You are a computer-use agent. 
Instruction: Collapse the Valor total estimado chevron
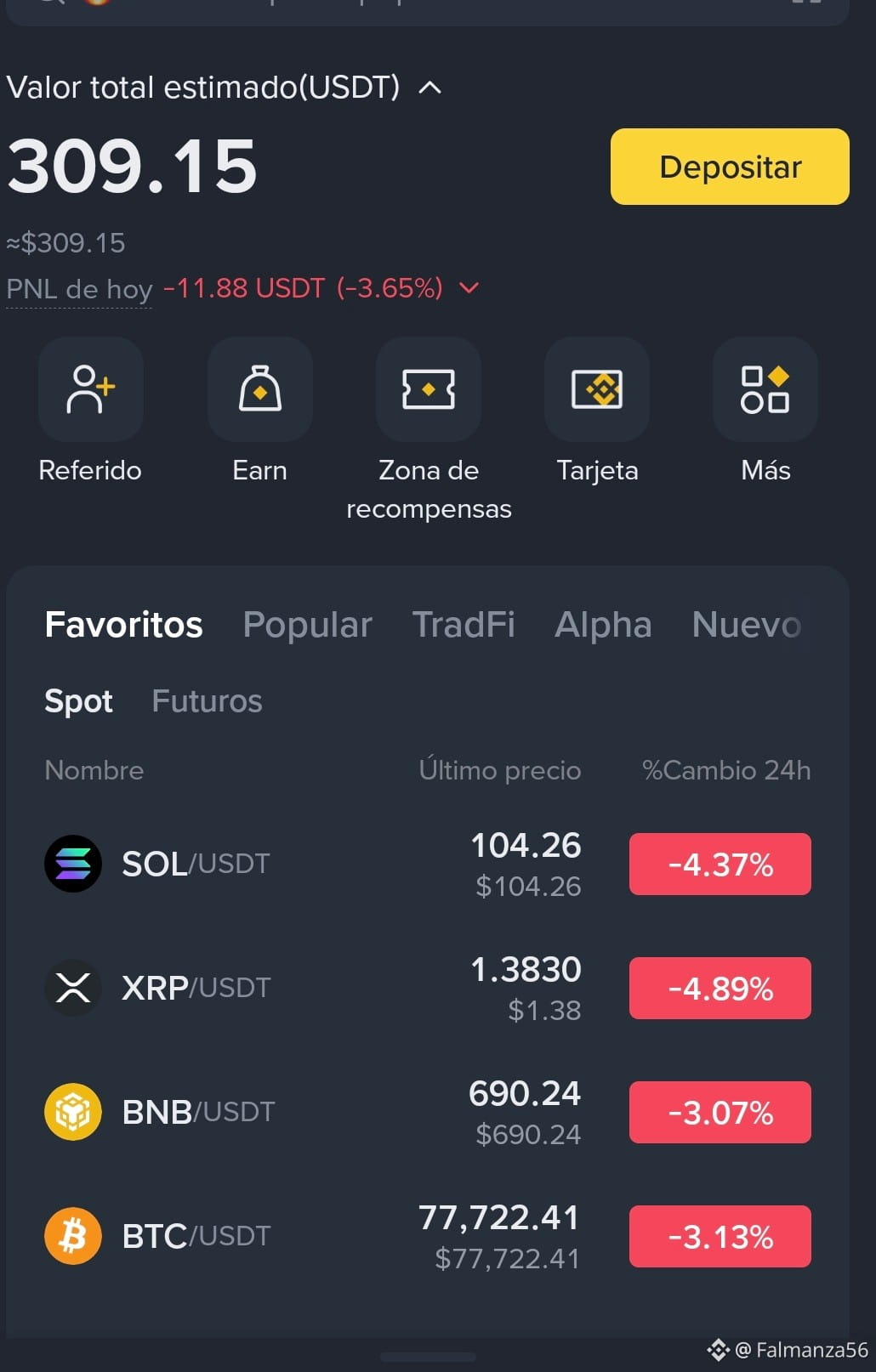tap(430, 87)
